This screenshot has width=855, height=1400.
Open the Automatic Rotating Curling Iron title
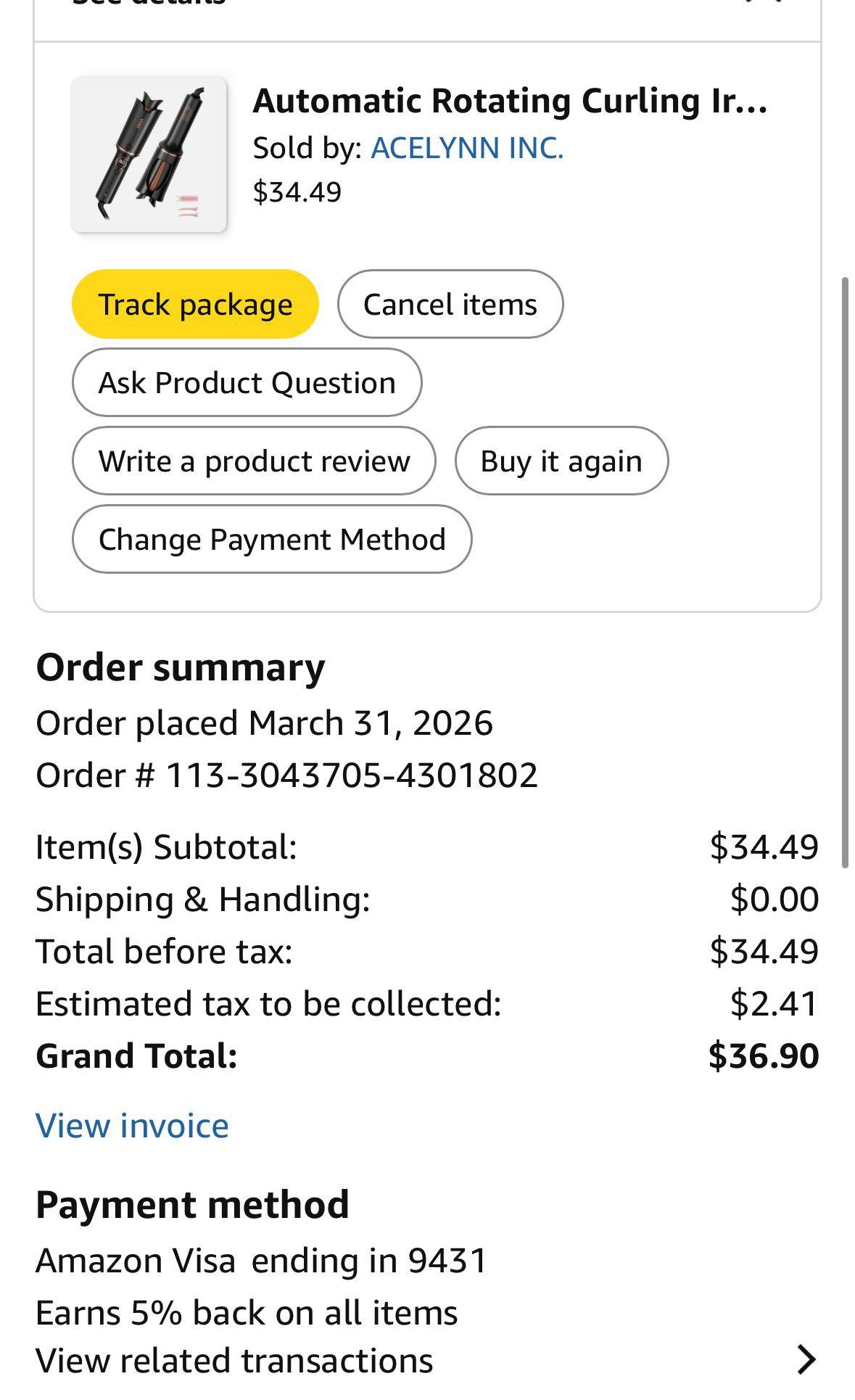(510, 100)
